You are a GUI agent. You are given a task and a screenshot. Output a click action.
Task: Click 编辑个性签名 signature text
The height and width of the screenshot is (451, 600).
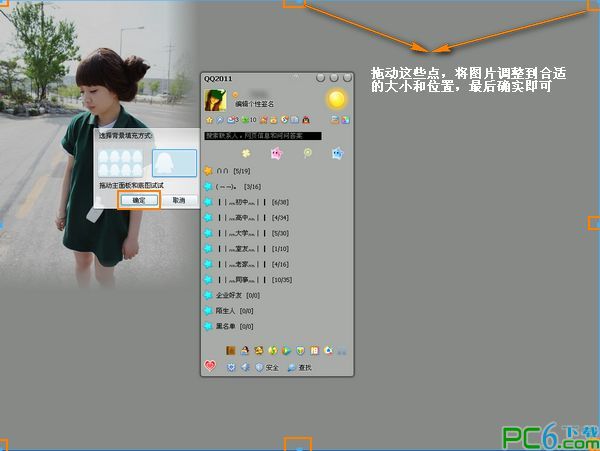click(254, 104)
